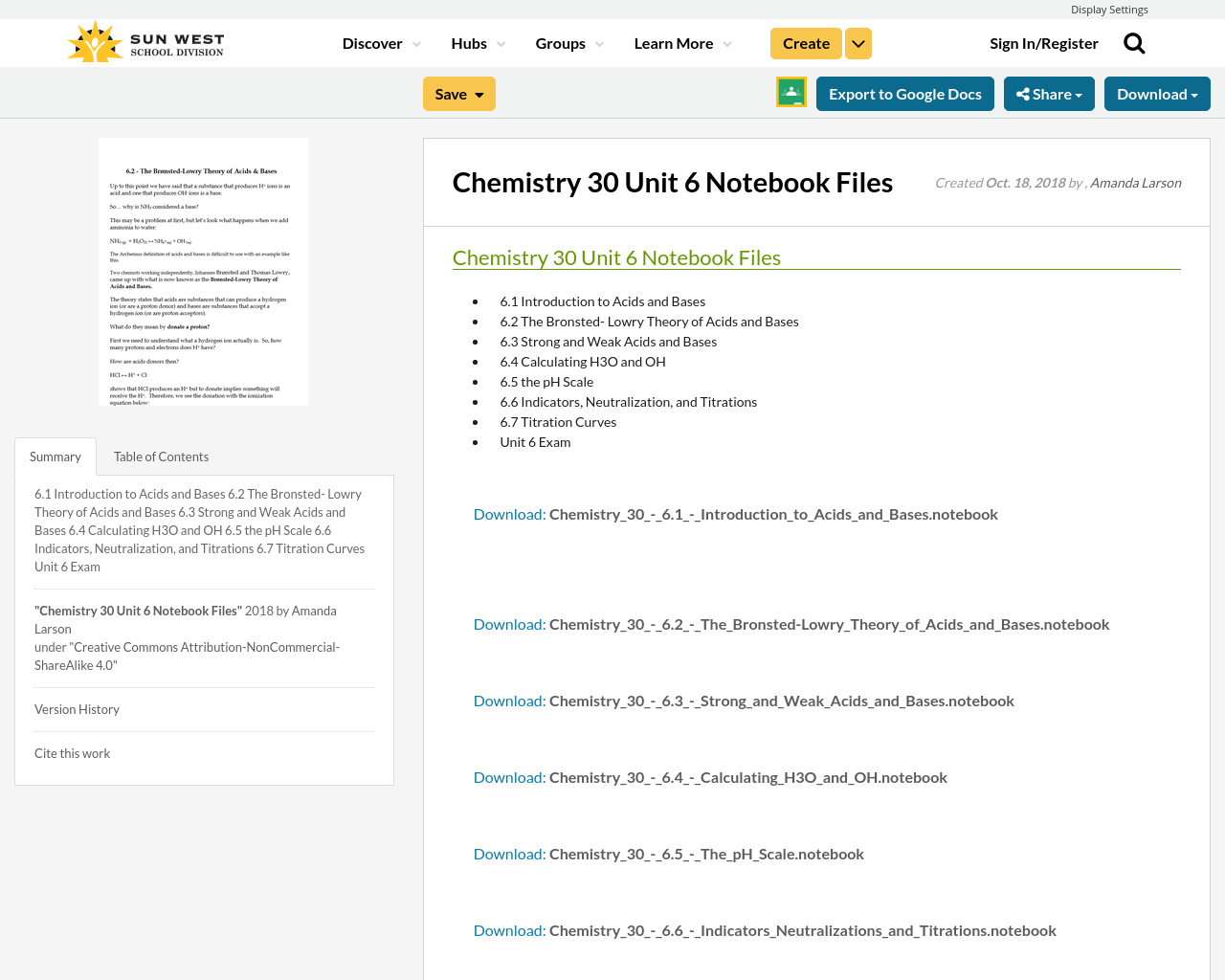This screenshot has height=980, width=1225.
Task: Expand the Share dropdown
Action: 1049,92
